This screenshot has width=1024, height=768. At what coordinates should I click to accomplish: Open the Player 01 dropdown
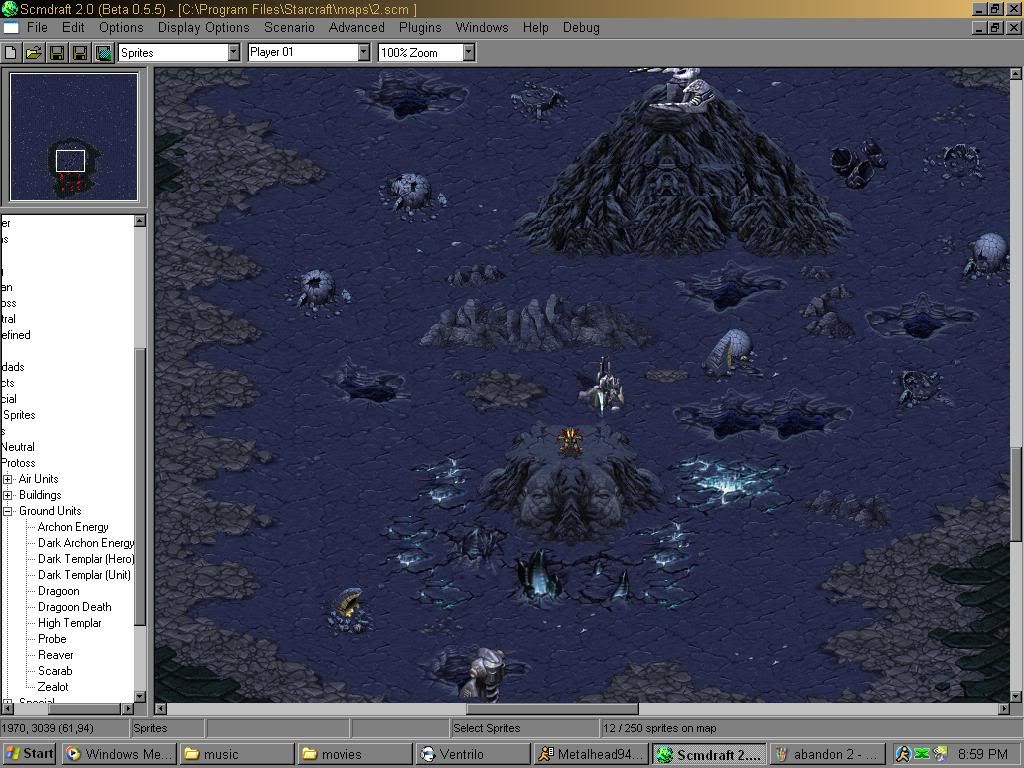pyautogui.click(x=364, y=52)
